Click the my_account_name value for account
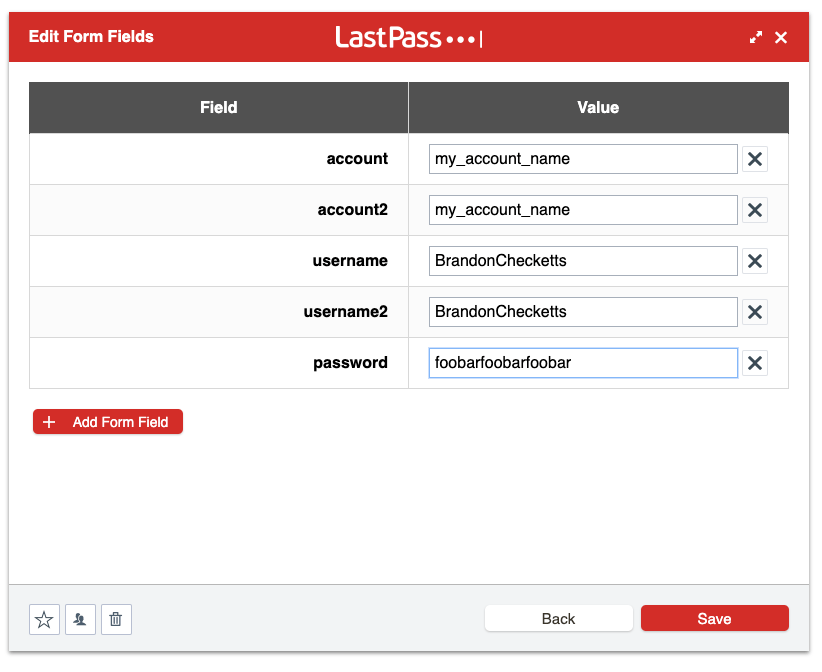Image resolution: width=822 pixels, height=672 pixels. pos(583,158)
